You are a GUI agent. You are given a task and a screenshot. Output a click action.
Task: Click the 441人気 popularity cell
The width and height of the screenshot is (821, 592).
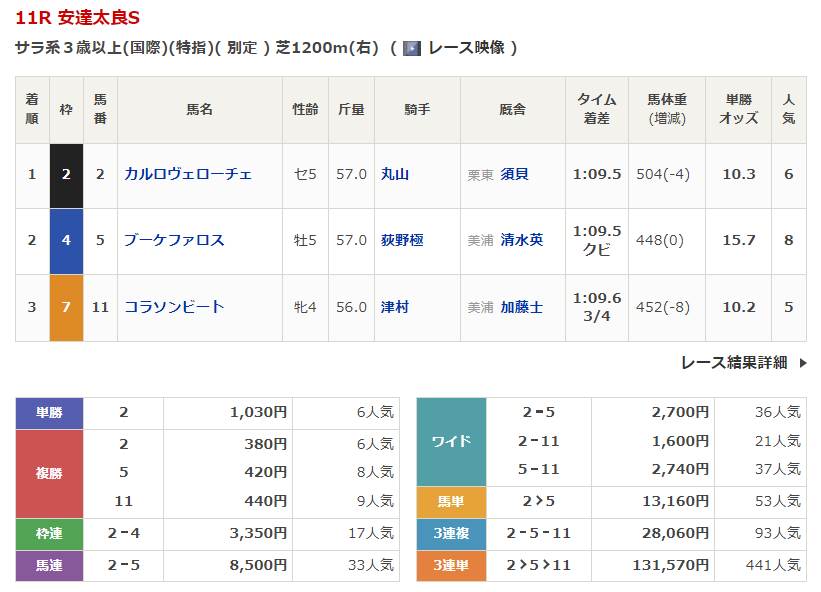[773, 565]
